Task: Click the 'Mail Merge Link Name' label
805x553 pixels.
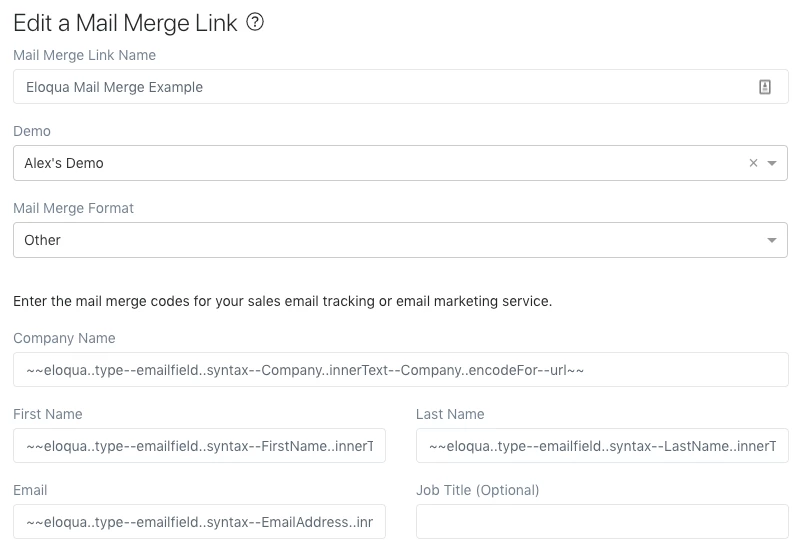Action: pos(85,55)
